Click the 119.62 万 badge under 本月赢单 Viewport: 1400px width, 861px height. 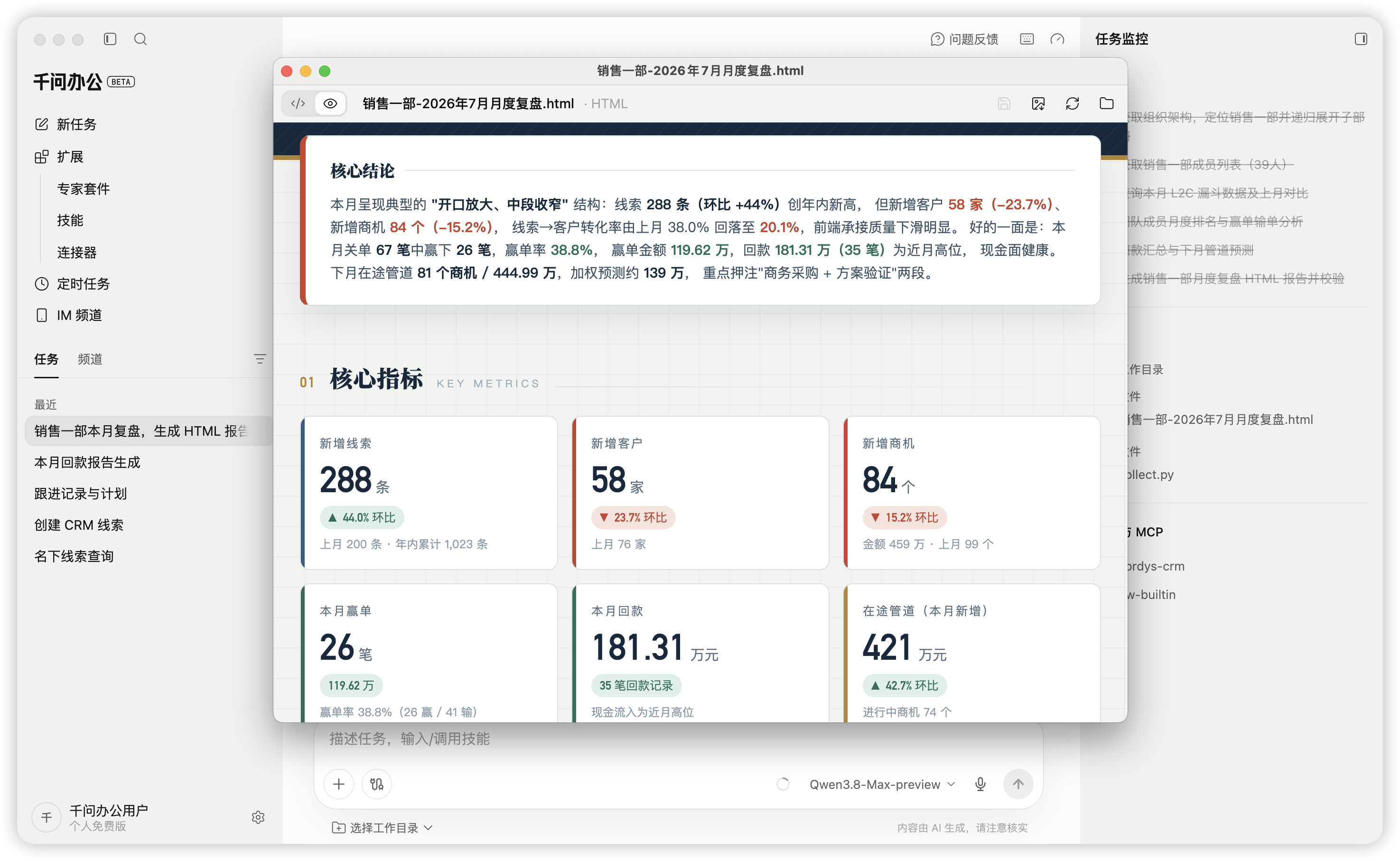351,685
